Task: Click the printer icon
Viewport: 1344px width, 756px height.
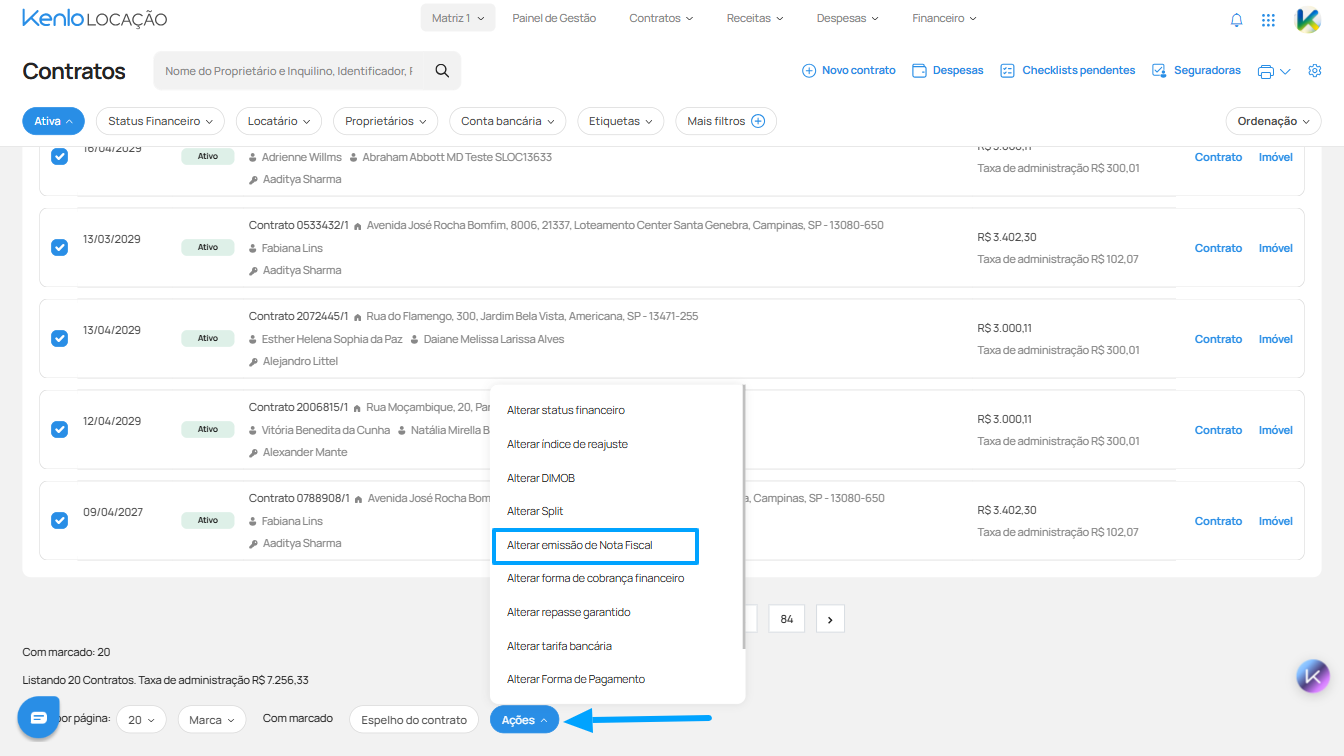Action: click(1266, 71)
